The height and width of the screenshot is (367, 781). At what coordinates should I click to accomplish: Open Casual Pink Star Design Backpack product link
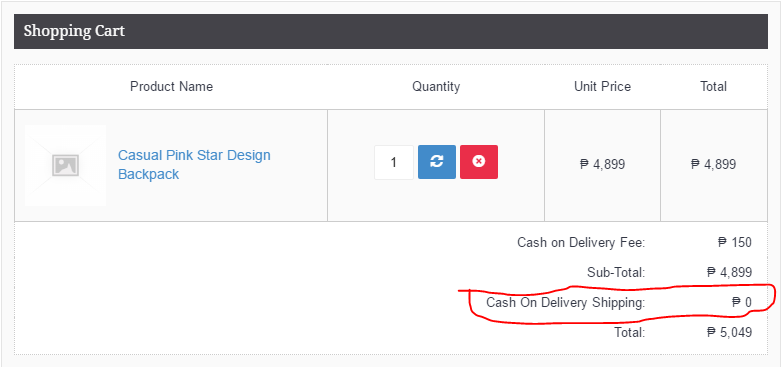[194, 164]
